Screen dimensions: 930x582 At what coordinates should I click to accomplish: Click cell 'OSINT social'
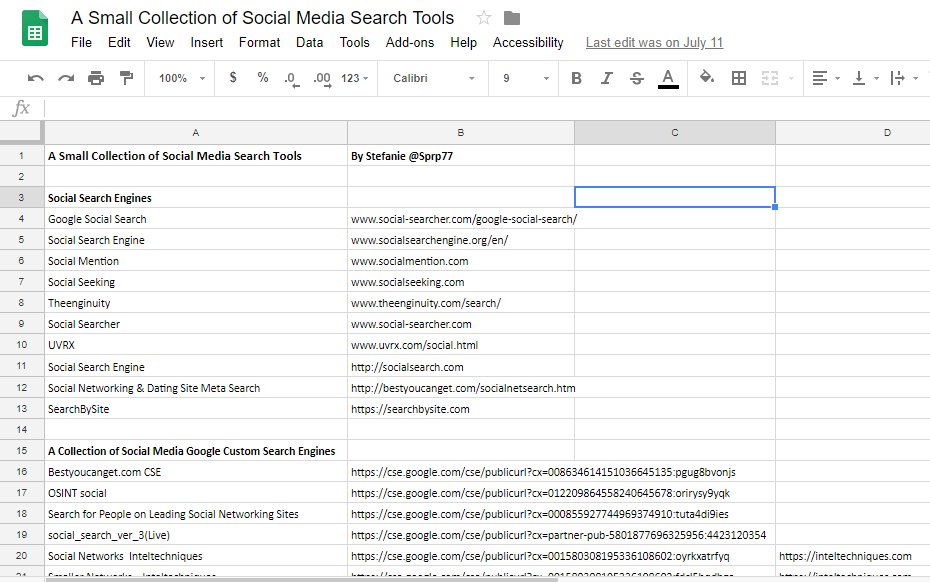pos(196,492)
